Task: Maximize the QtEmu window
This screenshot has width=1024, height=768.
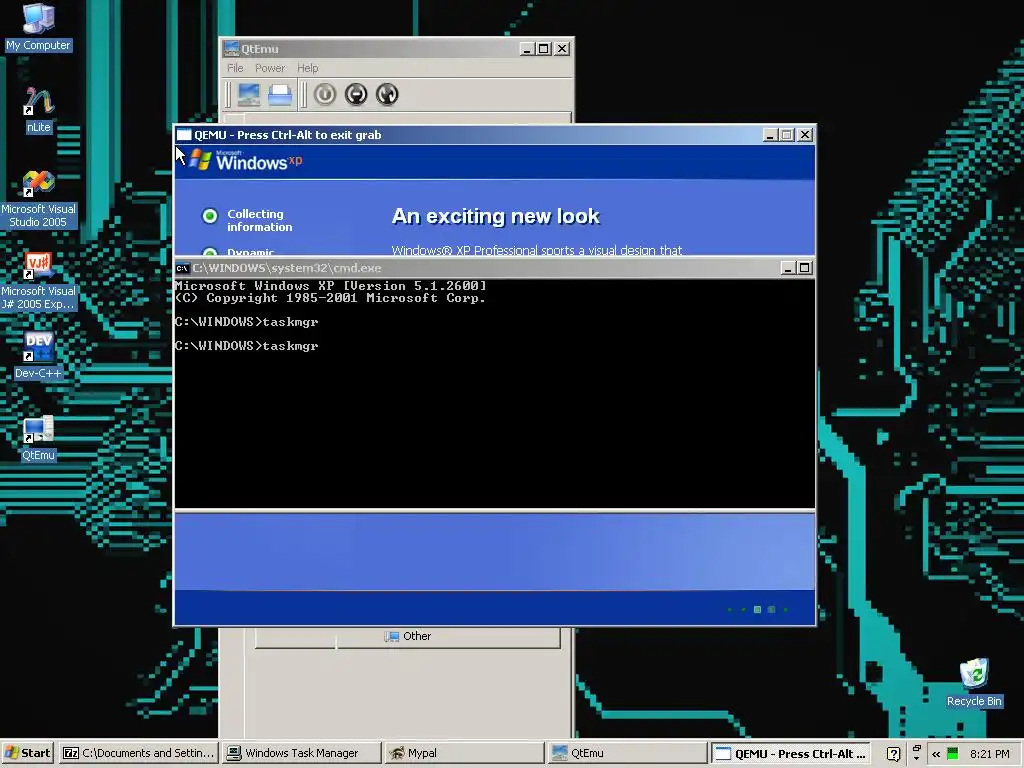Action: pos(543,49)
